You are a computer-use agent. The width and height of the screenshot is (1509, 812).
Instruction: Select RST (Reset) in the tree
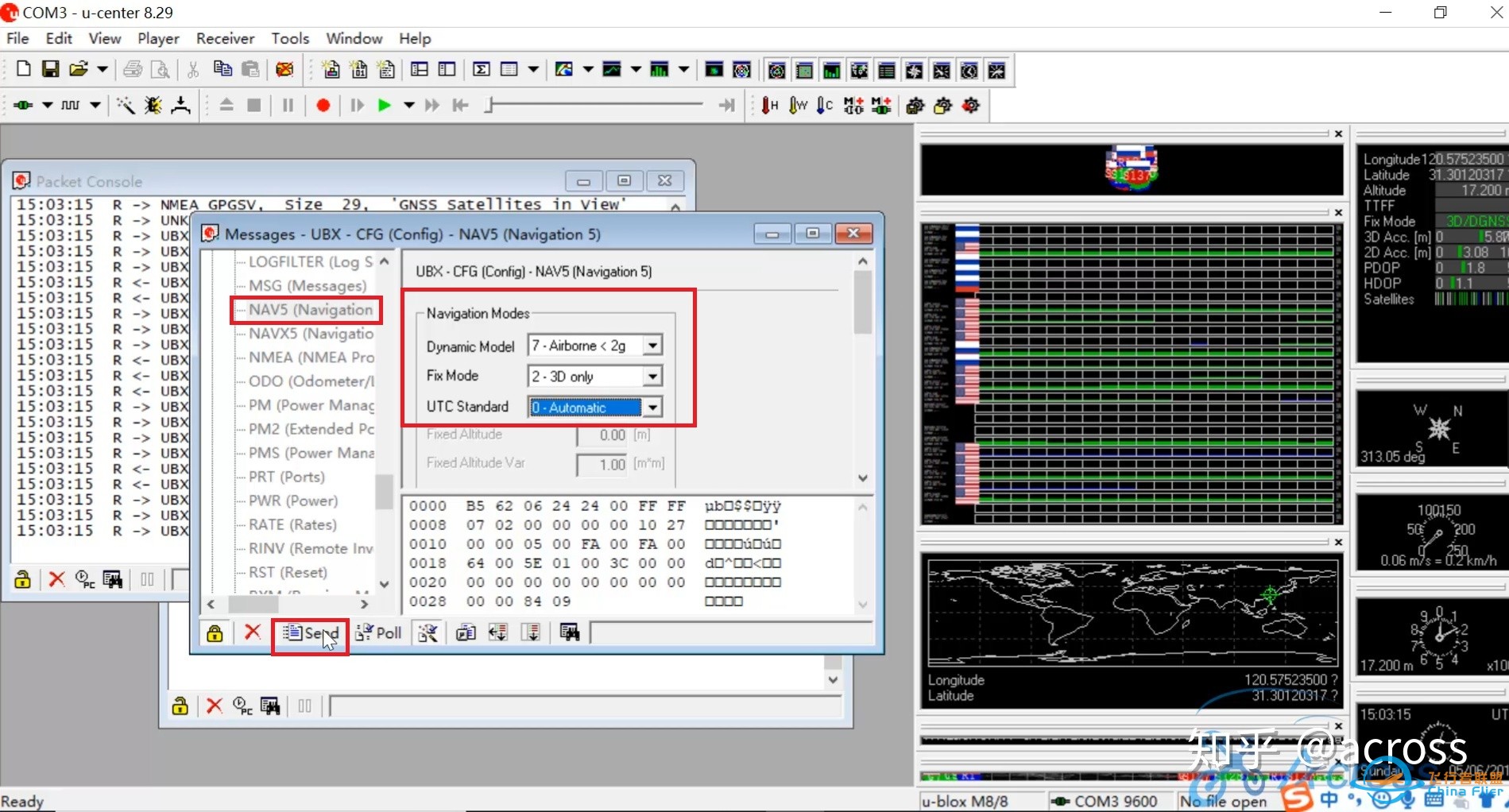click(288, 572)
